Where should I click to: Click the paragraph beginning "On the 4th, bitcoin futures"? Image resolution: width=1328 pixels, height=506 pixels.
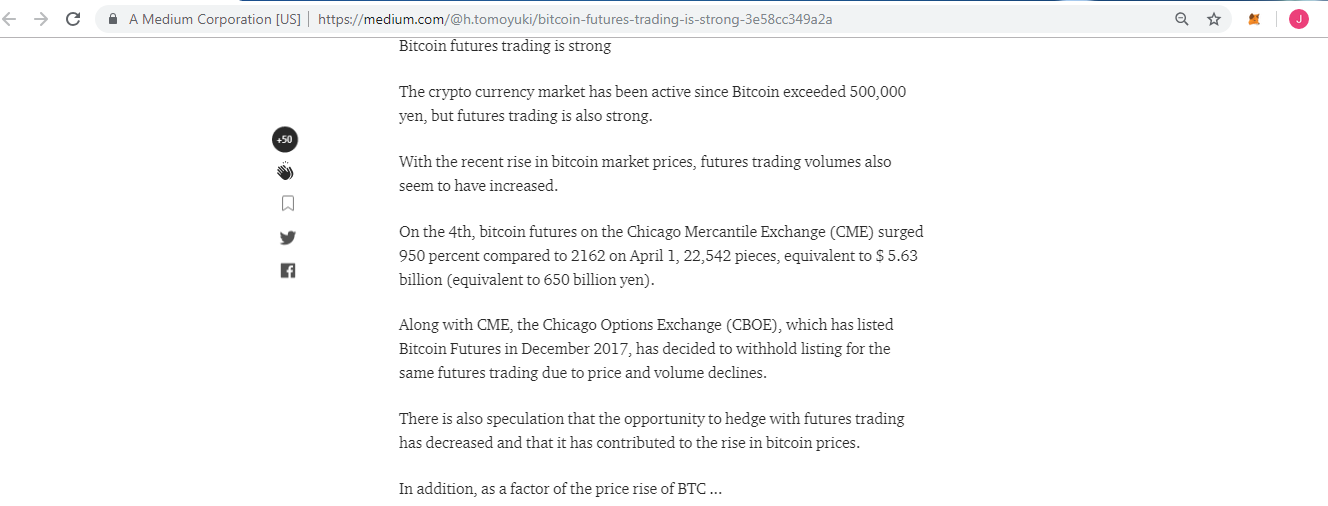(661, 256)
